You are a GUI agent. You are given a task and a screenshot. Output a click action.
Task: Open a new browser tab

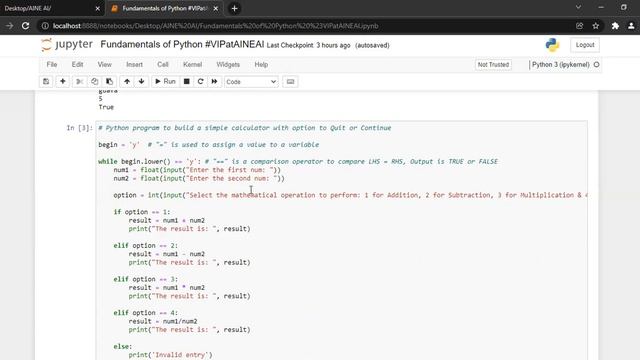click(x=234, y=8)
